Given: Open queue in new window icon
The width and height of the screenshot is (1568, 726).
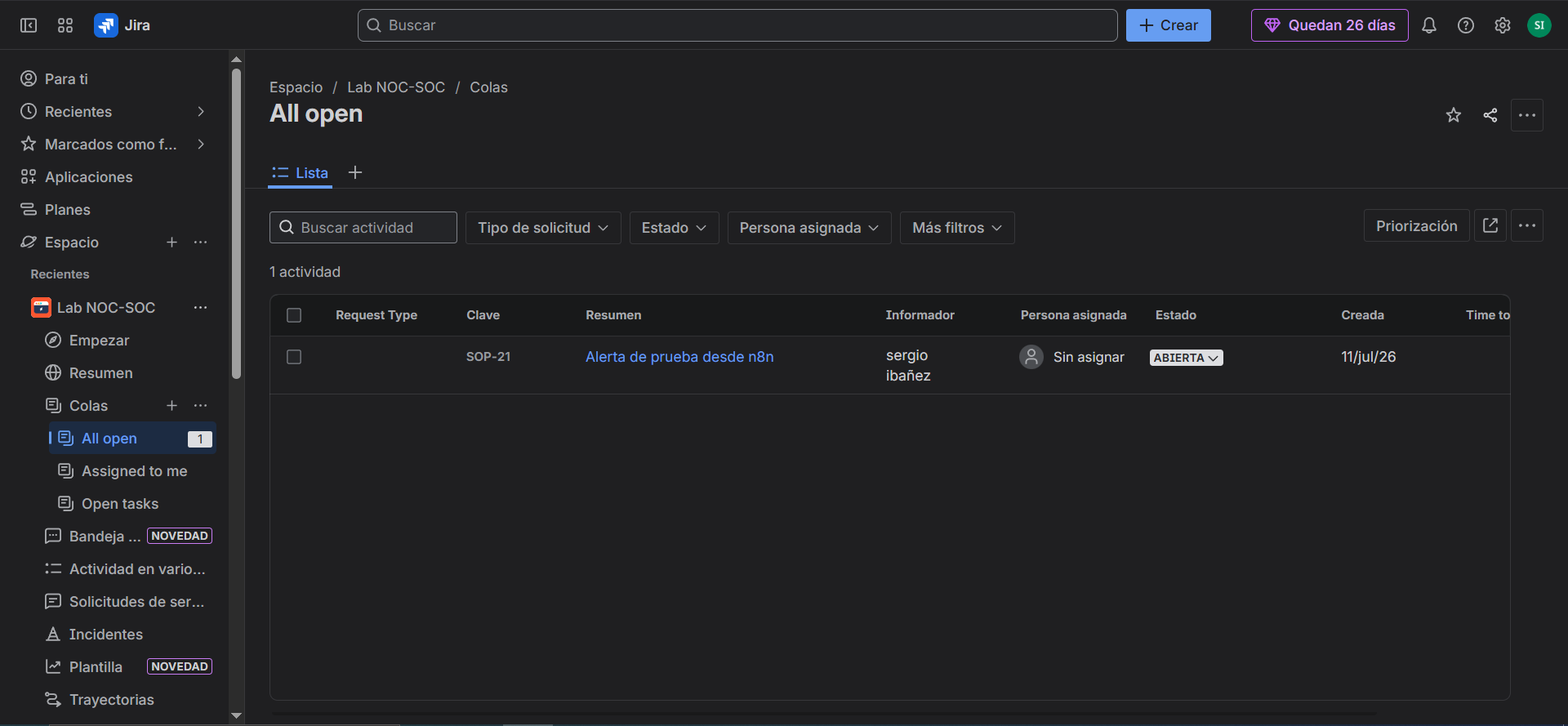Looking at the screenshot, I should (1490, 225).
